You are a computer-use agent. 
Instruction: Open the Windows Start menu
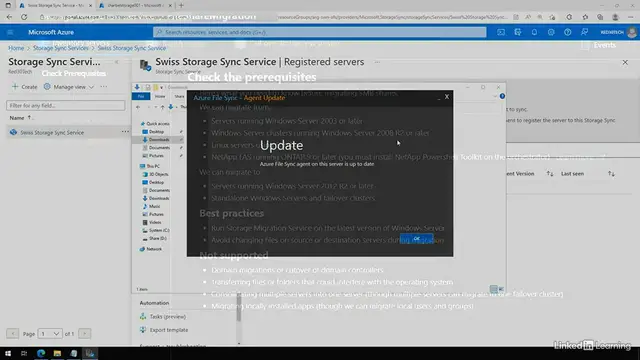[8, 353]
